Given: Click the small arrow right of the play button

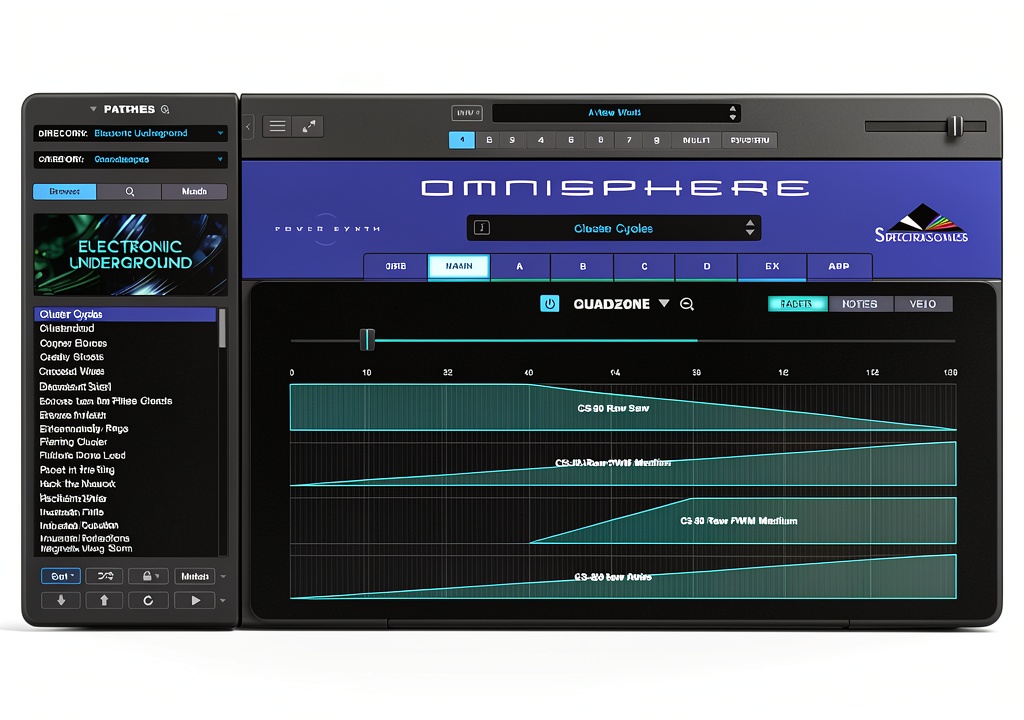Looking at the screenshot, I should (223, 600).
